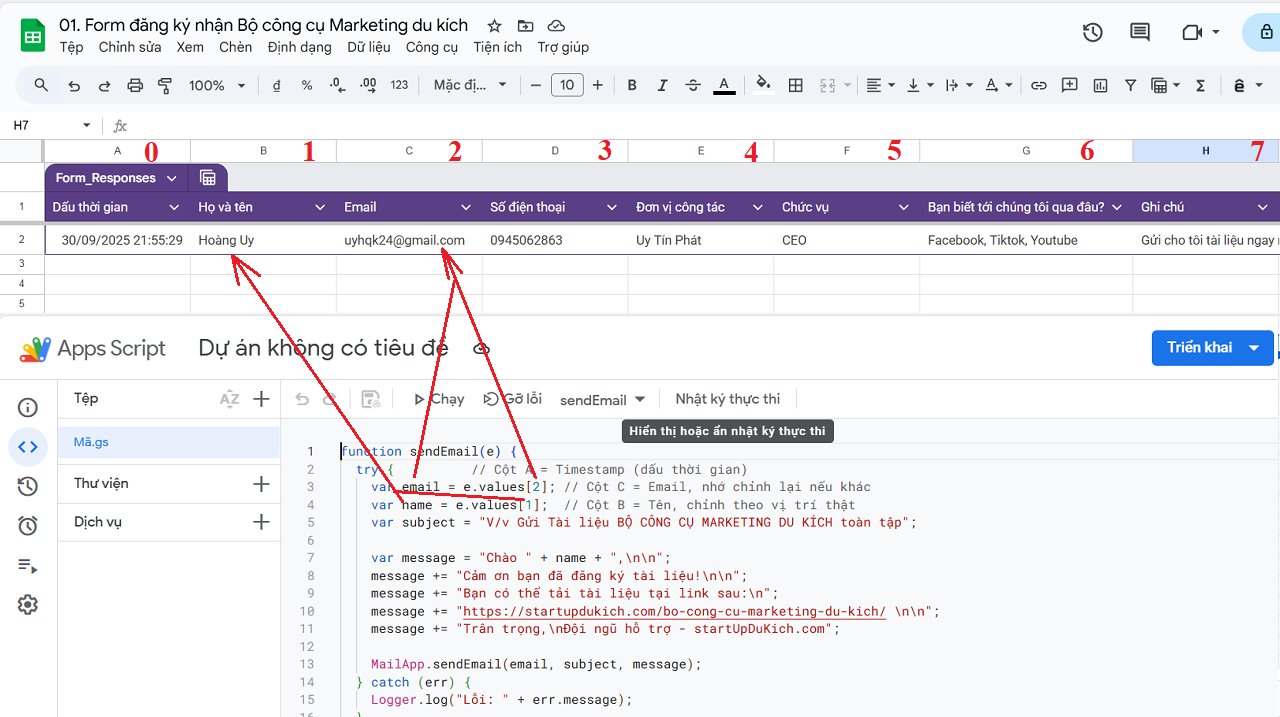Viewport: 1280px width, 717px height.
Task: Open Apps Script execution history icon
Action: tap(28, 485)
